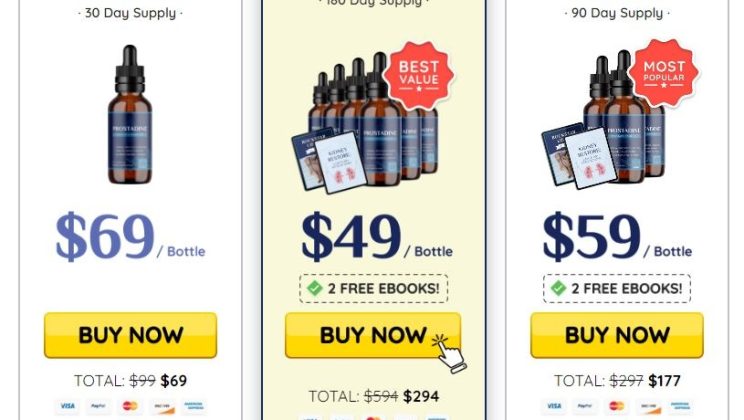Image resolution: width=744 pixels, height=420 pixels.
Task: Click the Visa icon under the 30 day supply
Action: [67, 406]
